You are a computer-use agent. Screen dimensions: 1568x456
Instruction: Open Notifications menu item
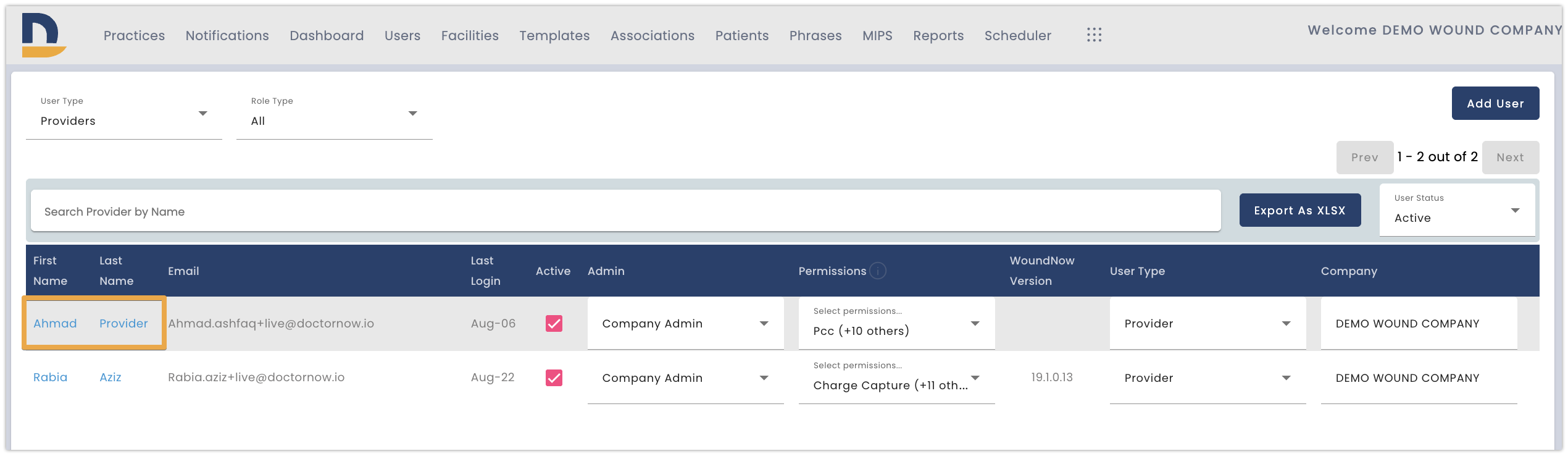coord(227,36)
